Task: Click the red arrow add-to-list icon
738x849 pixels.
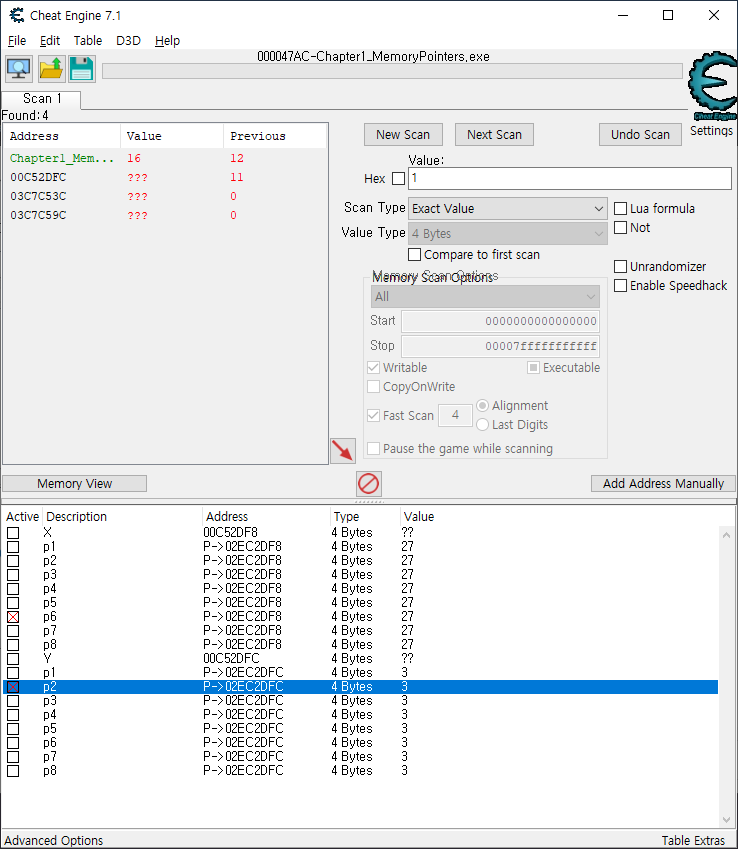Action: click(343, 450)
